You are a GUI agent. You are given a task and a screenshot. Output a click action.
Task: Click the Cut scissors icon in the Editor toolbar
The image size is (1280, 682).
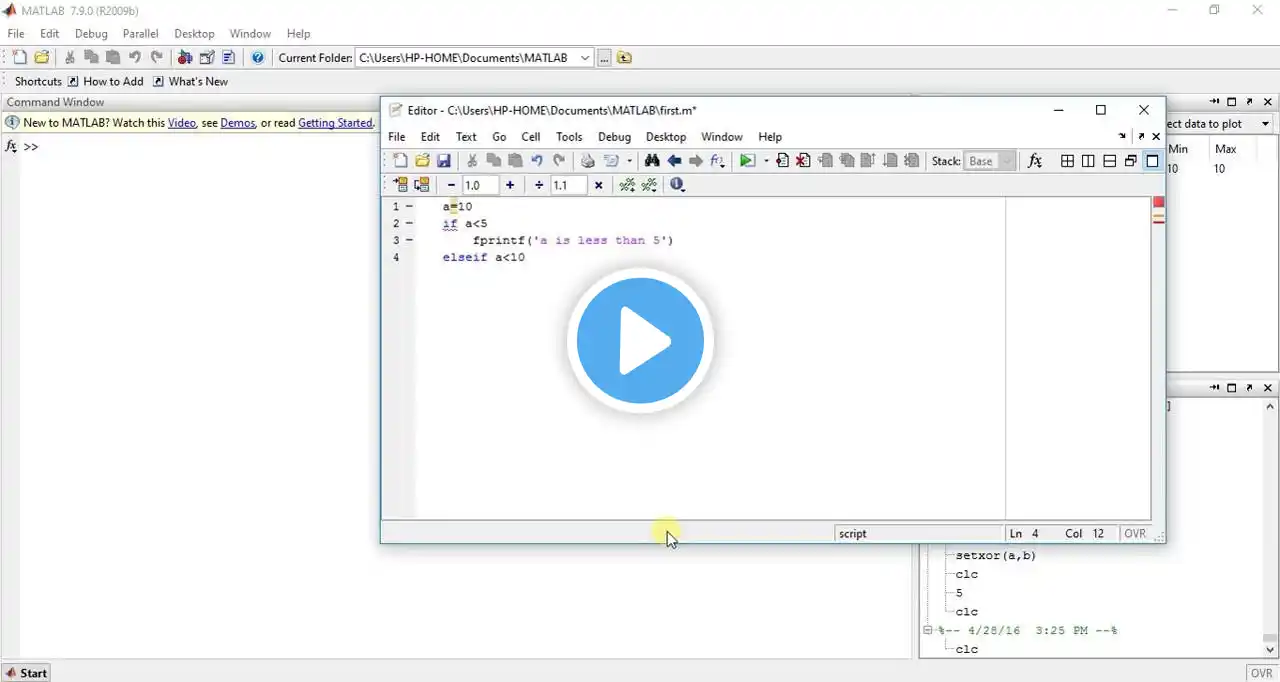pyautogui.click(x=472, y=161)
